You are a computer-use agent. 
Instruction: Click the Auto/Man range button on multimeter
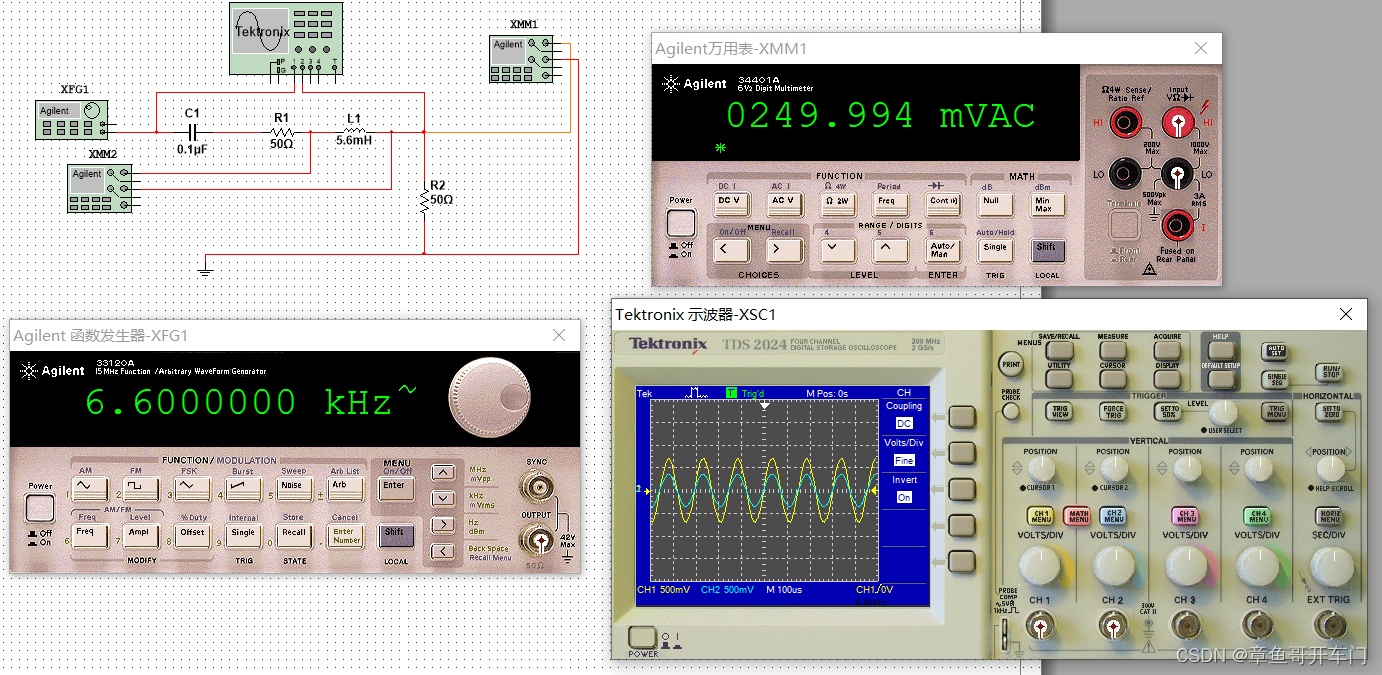(x=941, y=250)
